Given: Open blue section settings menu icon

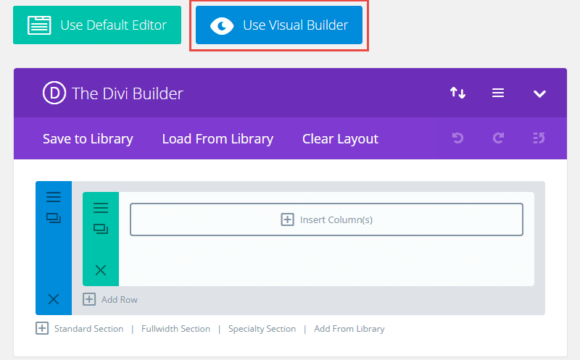Looking at the screenshot, I should click(53, 197).
